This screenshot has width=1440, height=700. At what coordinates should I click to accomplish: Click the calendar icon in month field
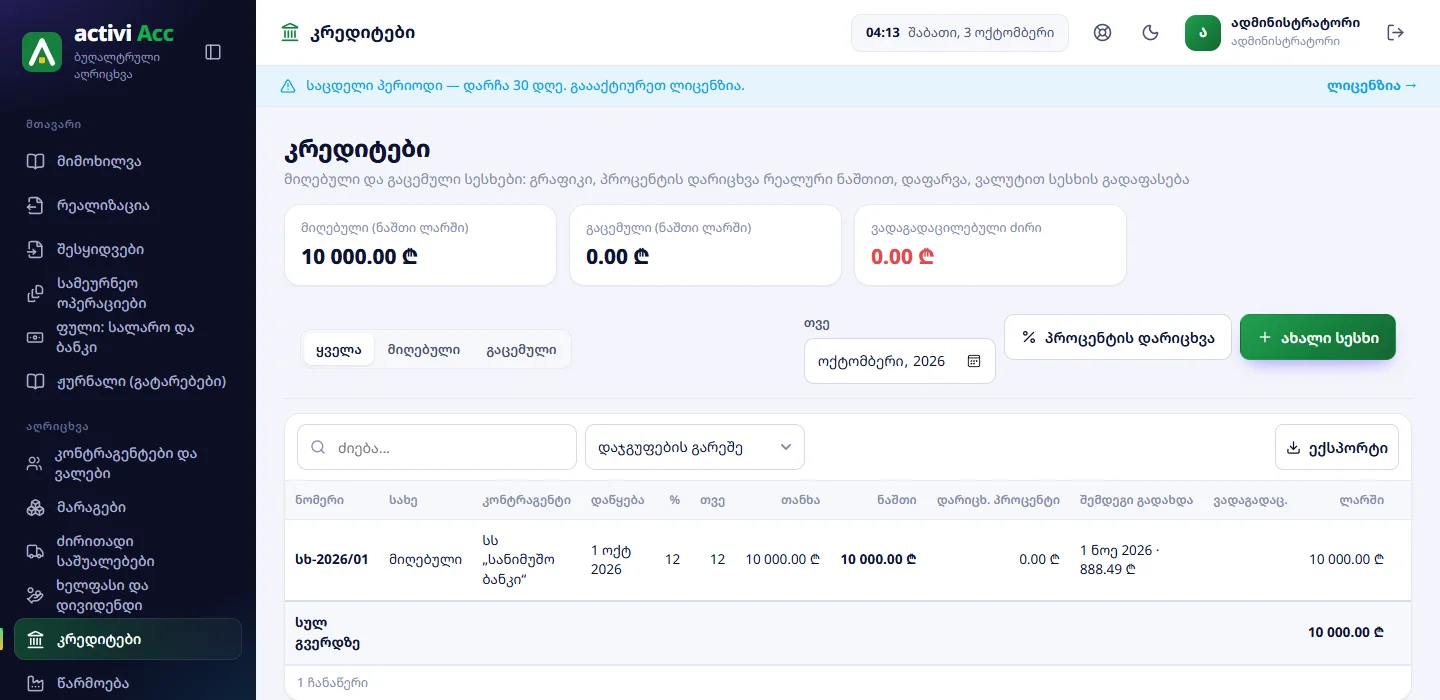[974, 361]
